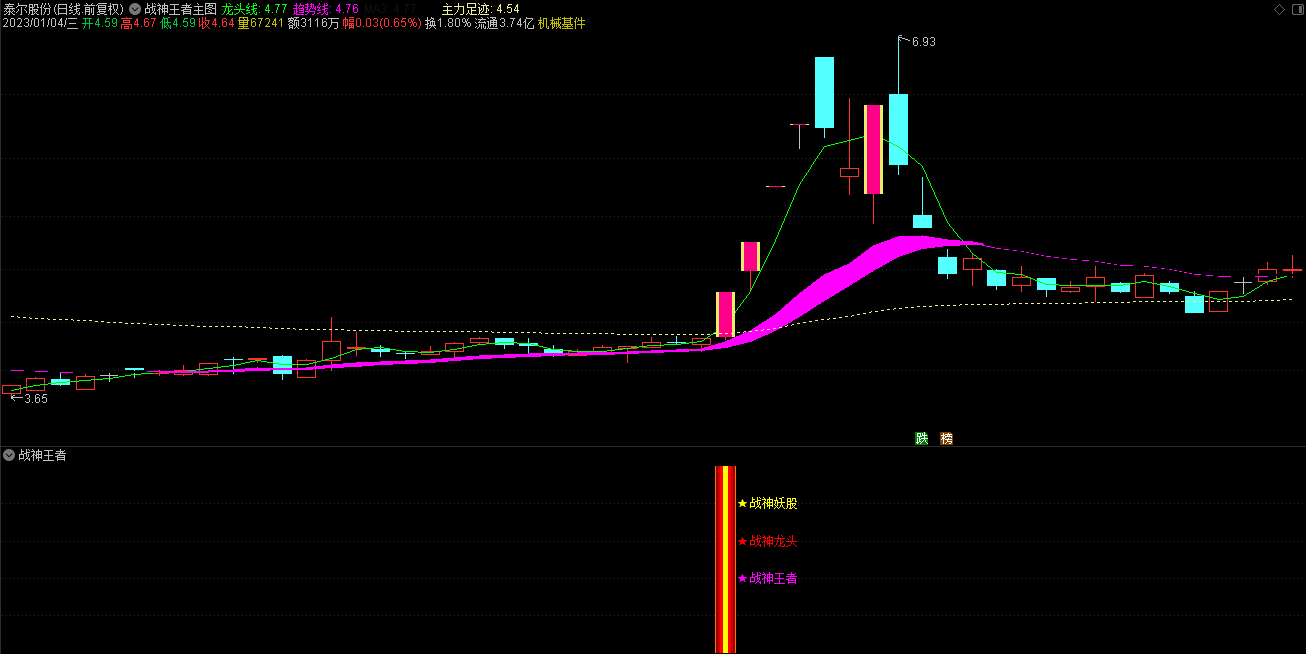
Task: Click the diamond icon at top right
Action: point(1279,9)
